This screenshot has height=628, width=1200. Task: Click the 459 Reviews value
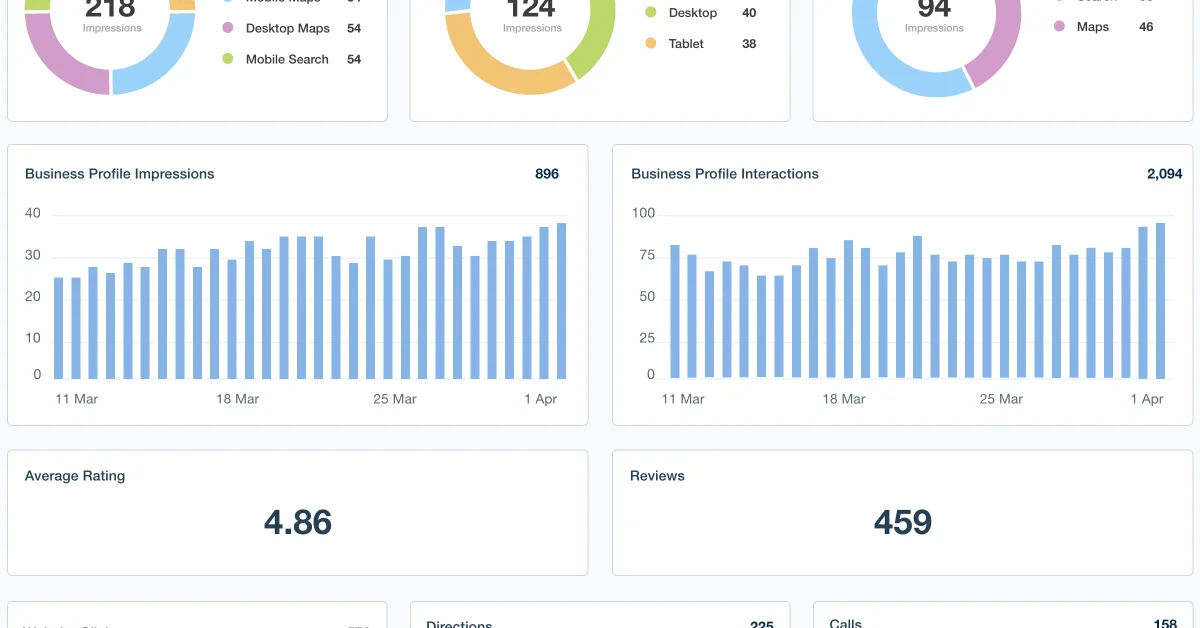tap(902, 521)
